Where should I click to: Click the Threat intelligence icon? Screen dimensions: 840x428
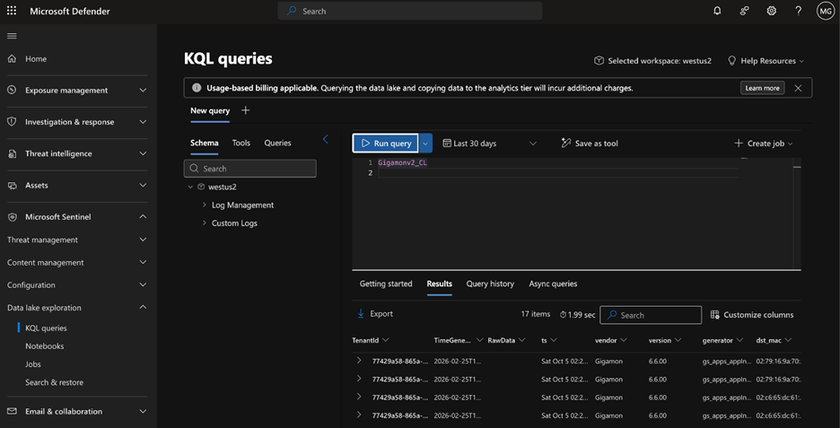(12, 154)
